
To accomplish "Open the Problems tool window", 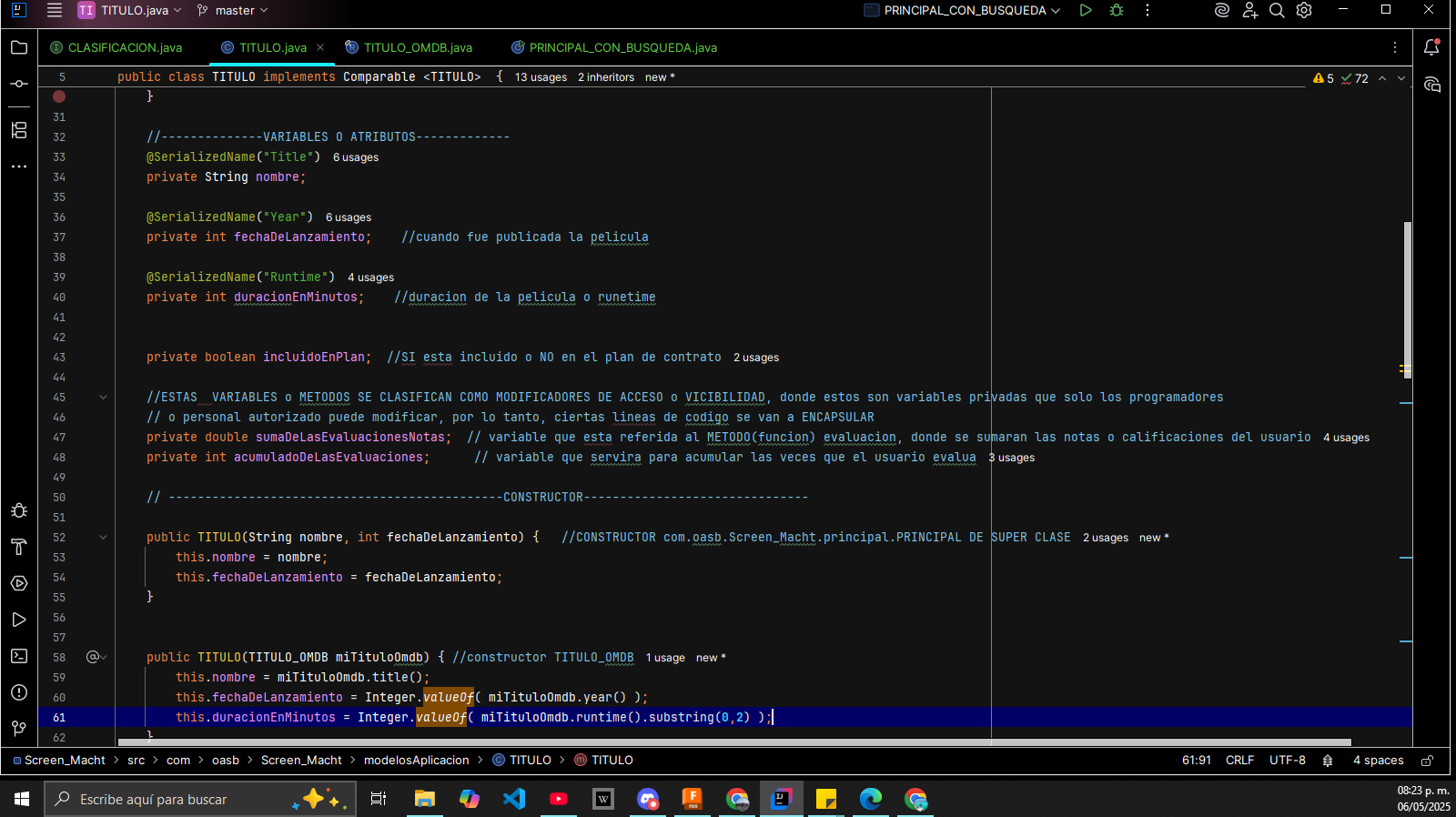I will [19, 692].
